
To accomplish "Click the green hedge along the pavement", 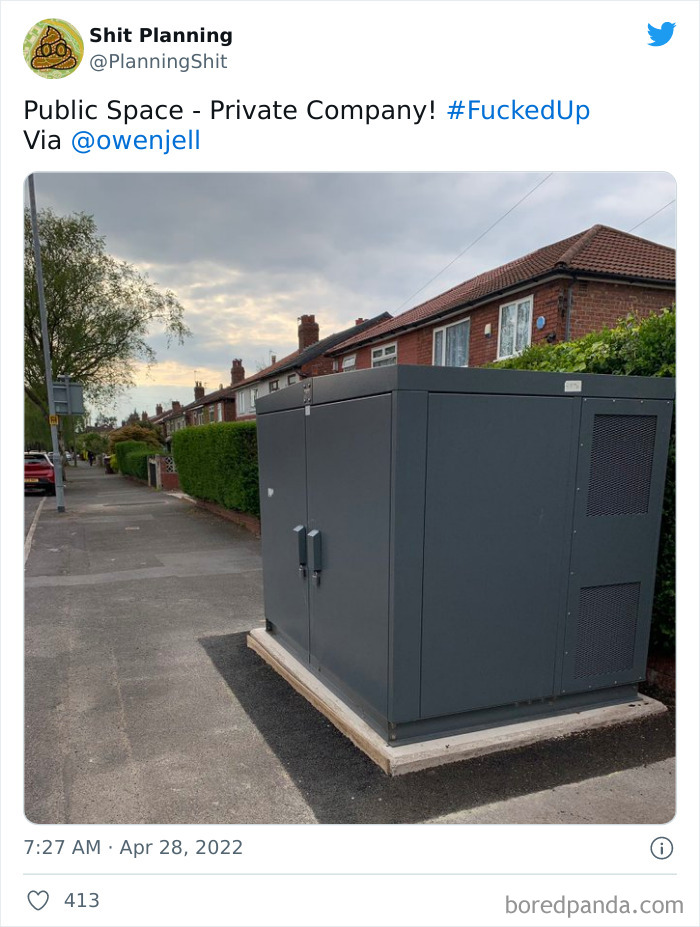I will click(216, 465).
